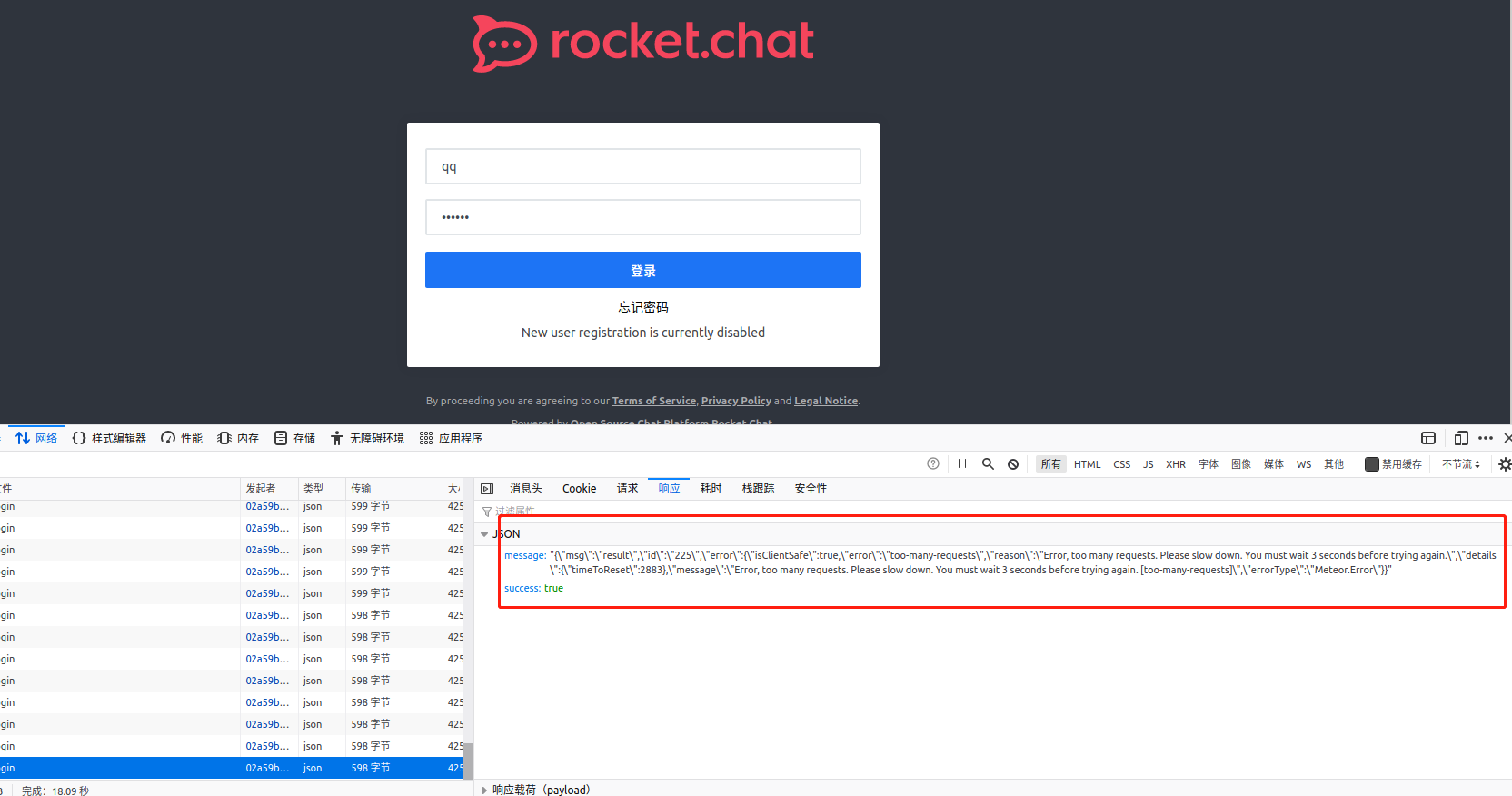Open the Timings detail tab
This screenshot has width=1512, height=796.
711,489
